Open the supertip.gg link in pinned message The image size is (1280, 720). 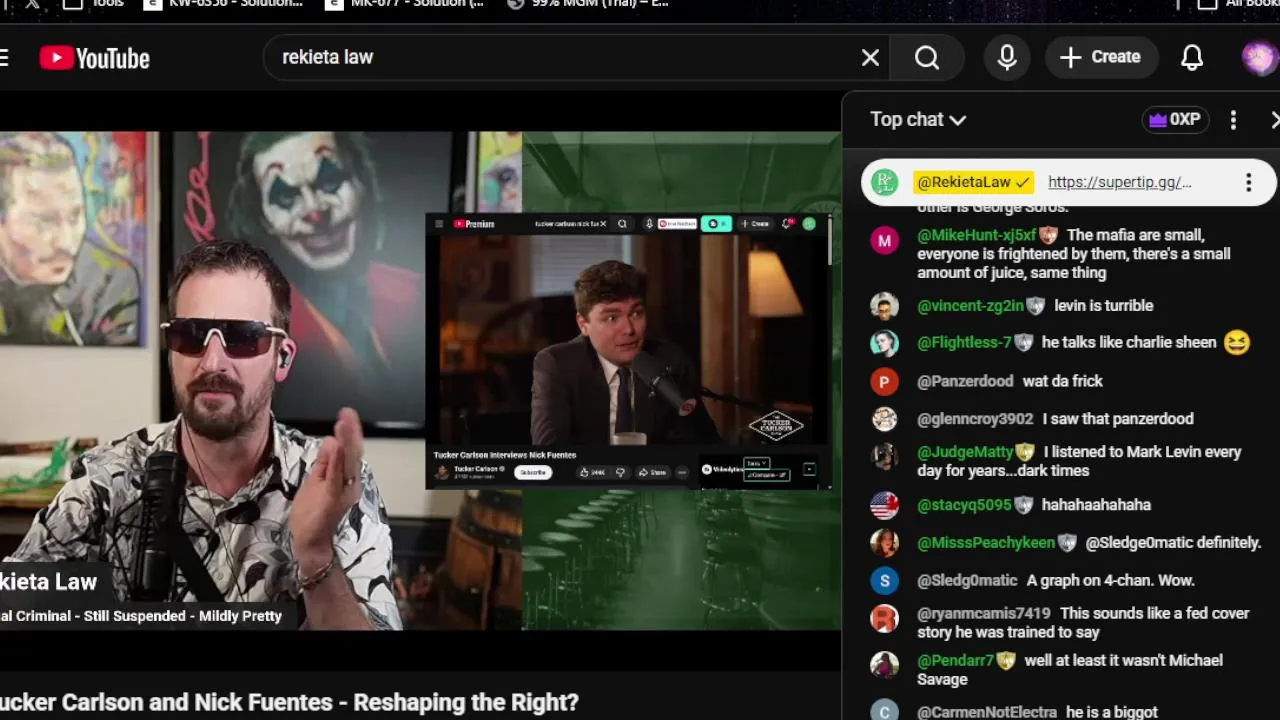(x=1119, y=182)
